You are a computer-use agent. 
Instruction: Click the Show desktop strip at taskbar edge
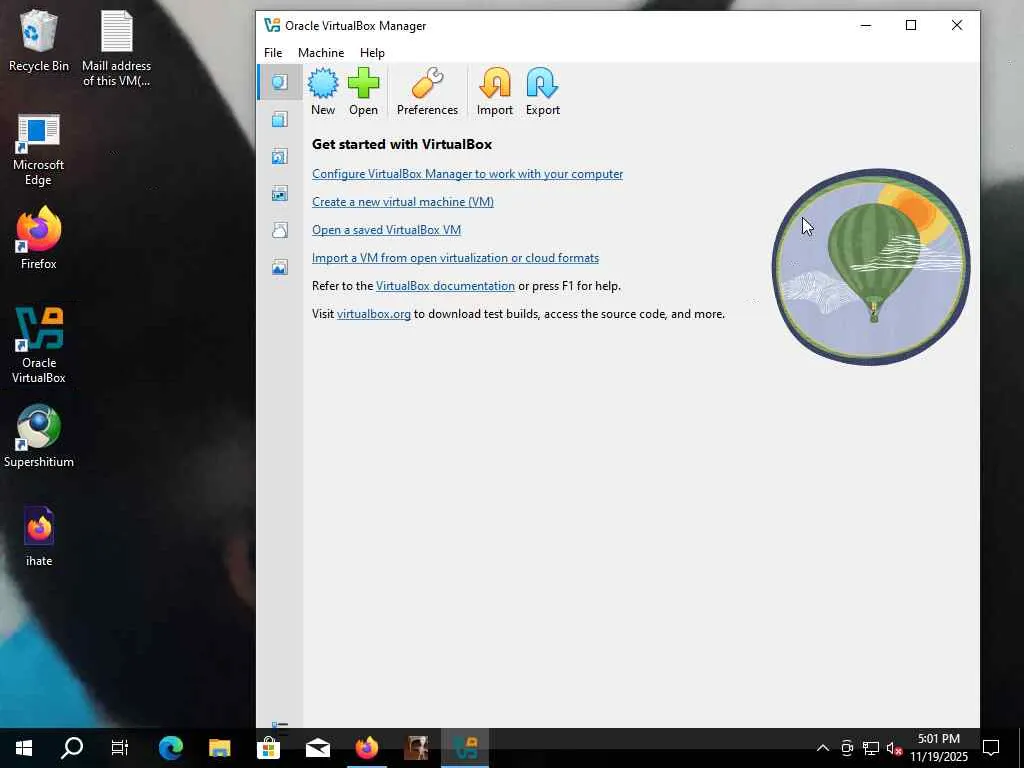coord(1021,748)
